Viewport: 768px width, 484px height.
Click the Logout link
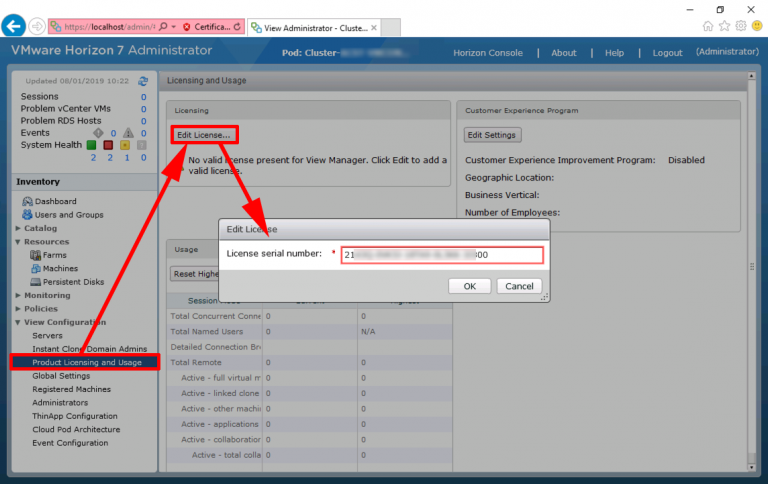click(667, 53)
